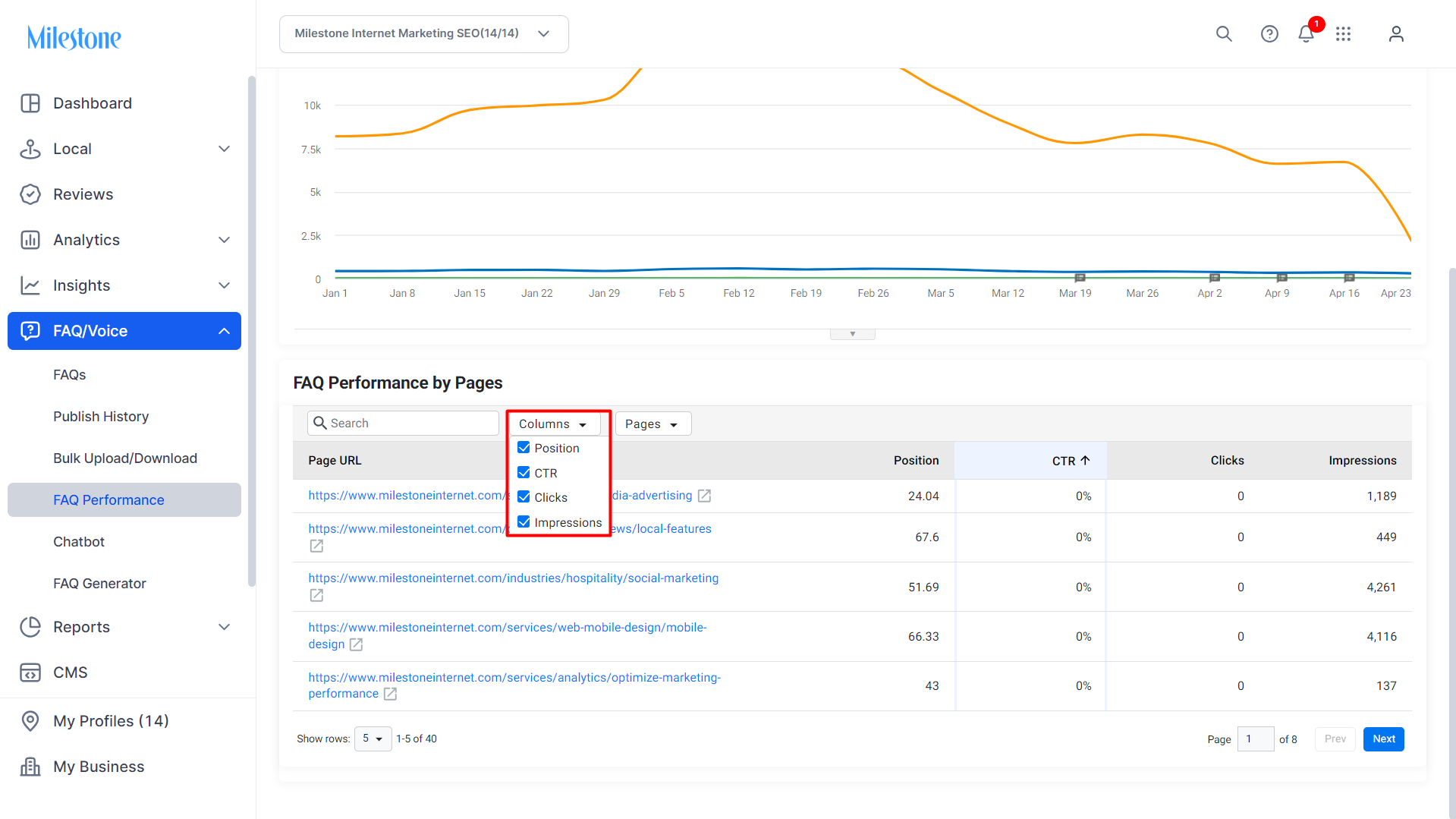
Task: Sort table by Position column header
Action: 916,461
